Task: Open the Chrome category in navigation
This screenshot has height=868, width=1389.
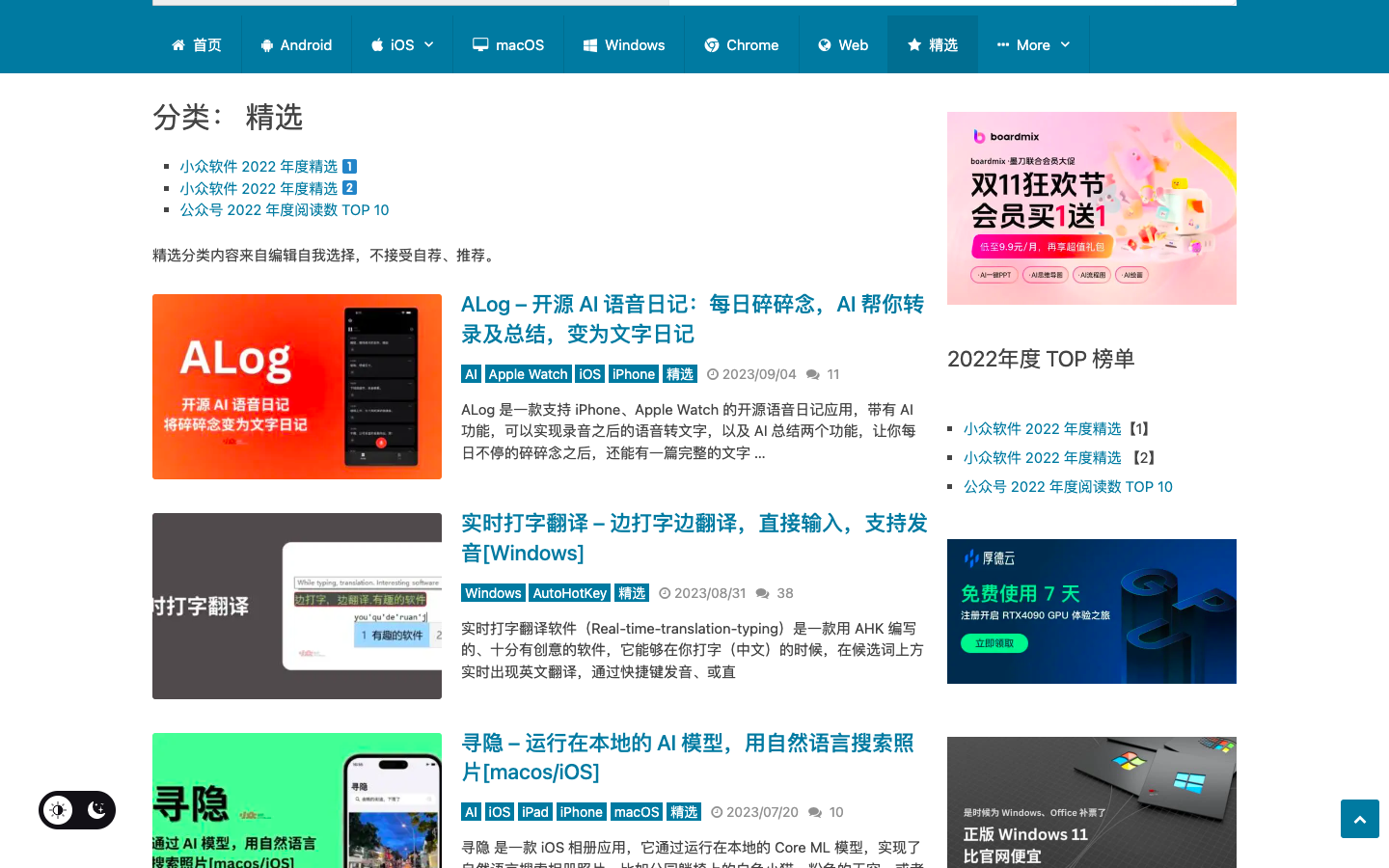Action: click(x=742, y=45)
